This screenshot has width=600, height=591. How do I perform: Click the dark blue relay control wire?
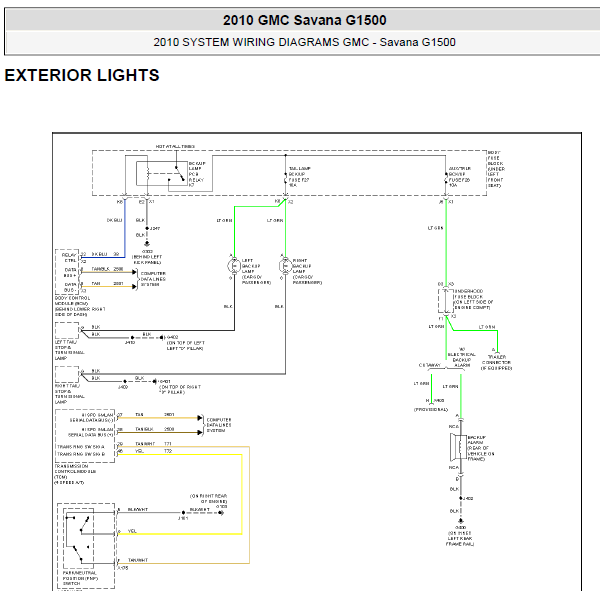tap(125, 228)
